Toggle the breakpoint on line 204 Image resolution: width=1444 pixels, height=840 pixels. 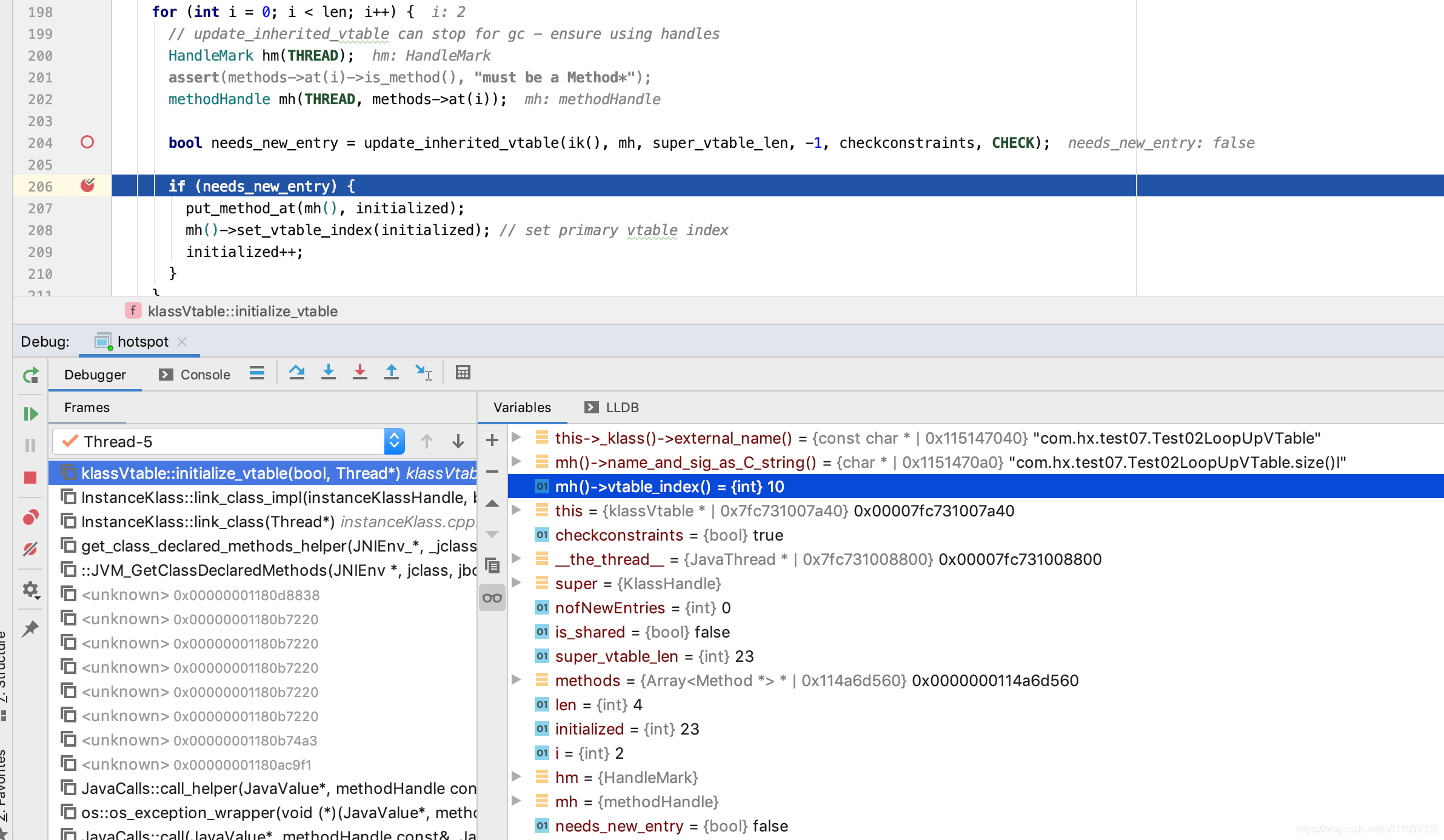(87, 142)
